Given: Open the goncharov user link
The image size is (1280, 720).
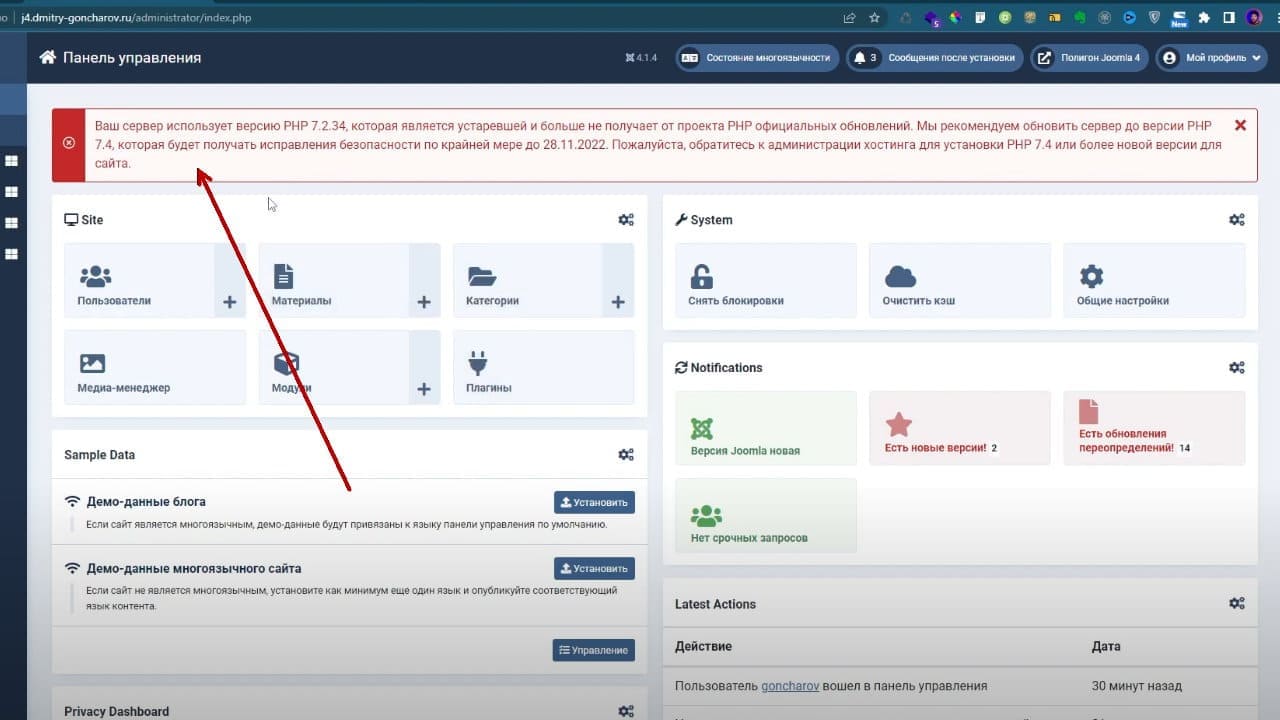Looking at the screenshot, I should point(790,686).
